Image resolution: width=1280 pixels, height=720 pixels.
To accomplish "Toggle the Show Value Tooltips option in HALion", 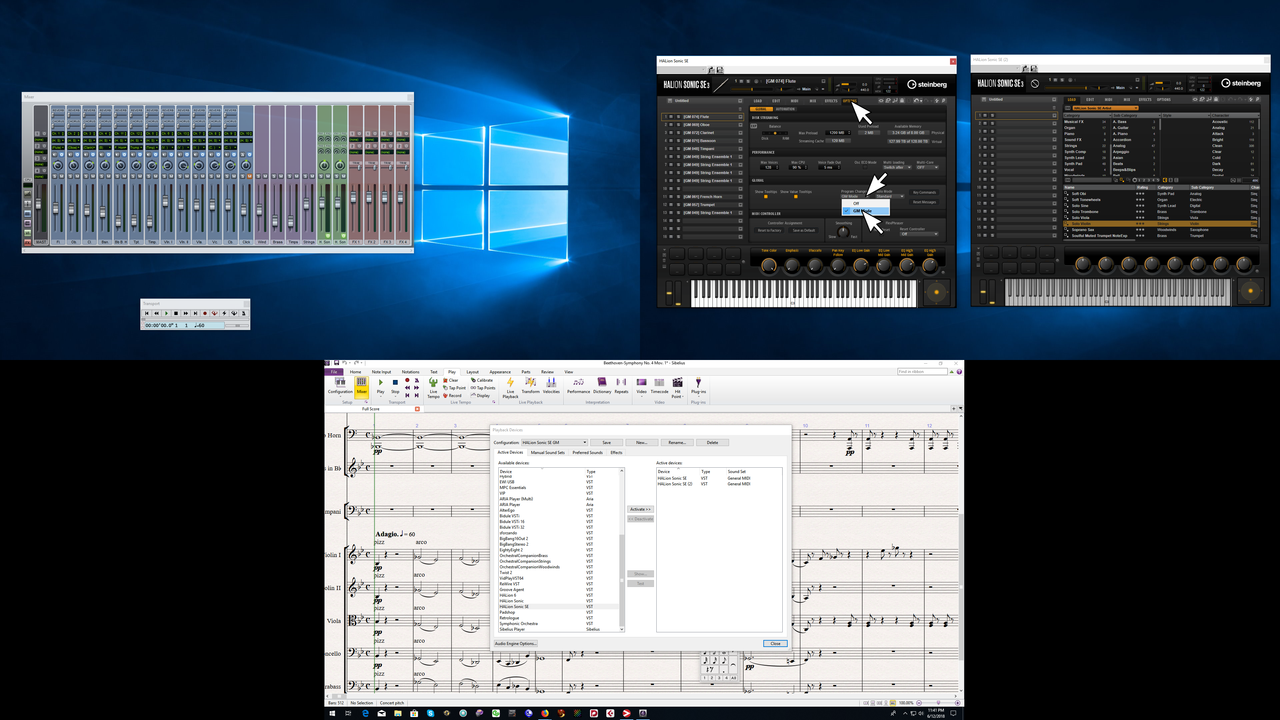I will click(x=796, y=196).
